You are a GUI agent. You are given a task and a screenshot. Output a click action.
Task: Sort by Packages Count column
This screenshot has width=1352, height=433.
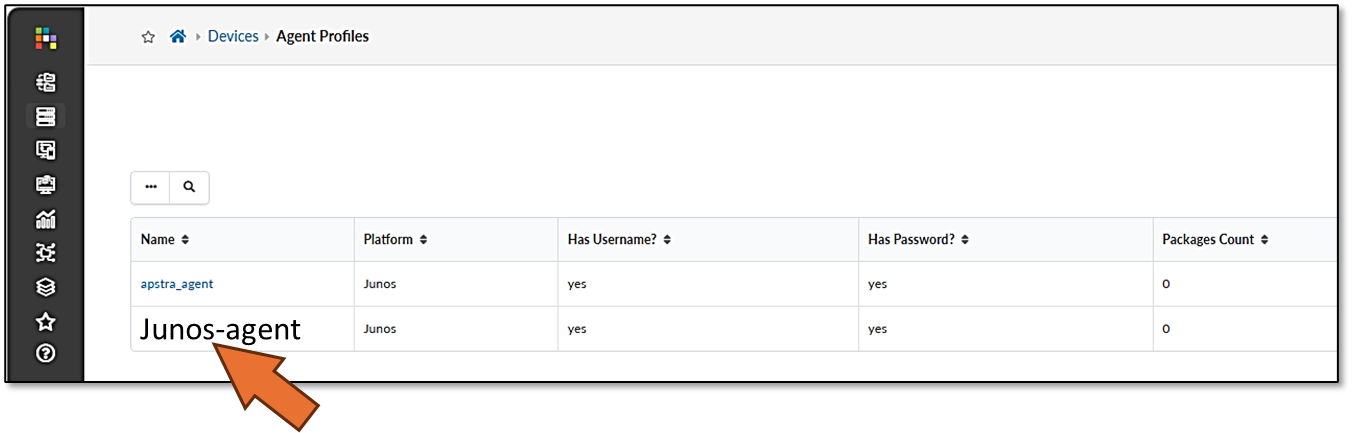click(1215, 240)
